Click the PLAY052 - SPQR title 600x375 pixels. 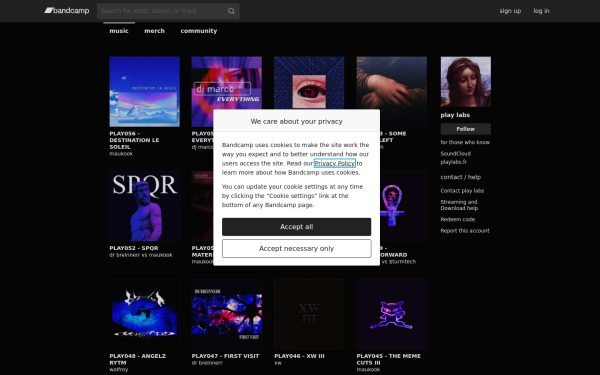[x=134, y=248]
